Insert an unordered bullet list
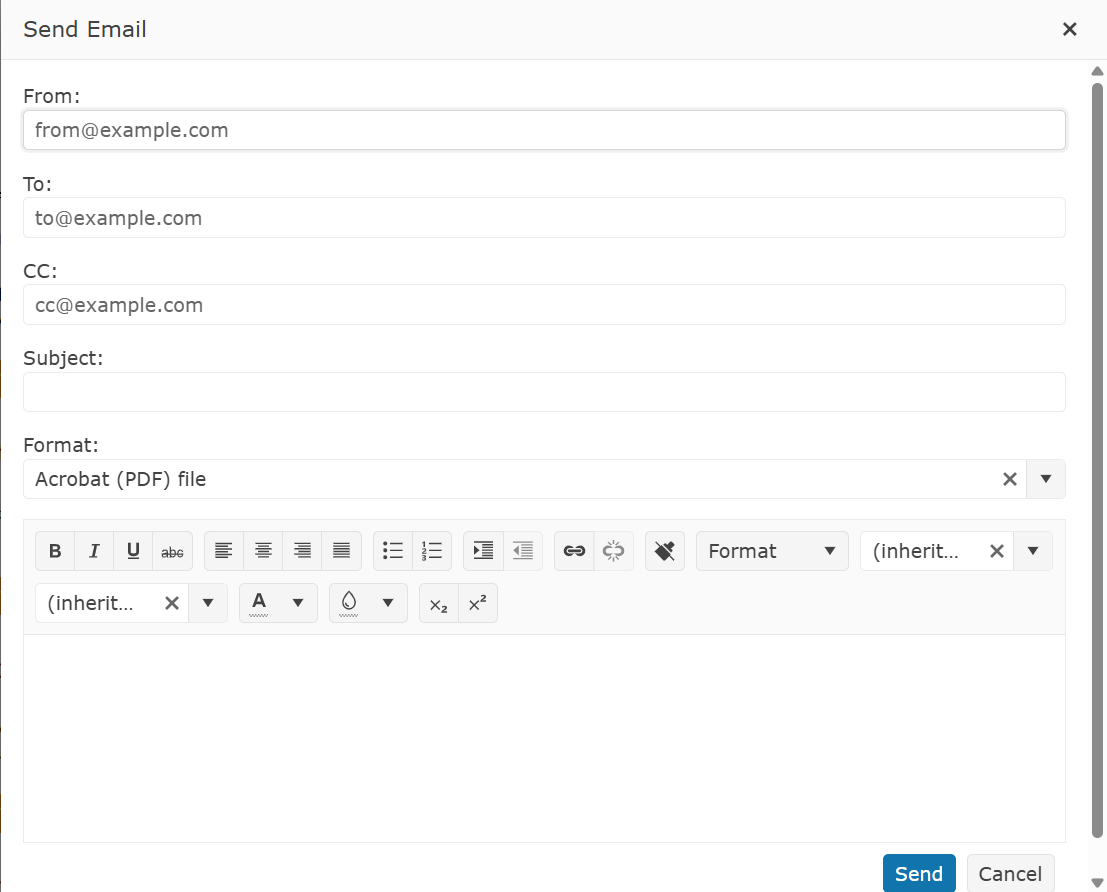The width and height of the screenshot is (1107, 892). click(393, 551)
